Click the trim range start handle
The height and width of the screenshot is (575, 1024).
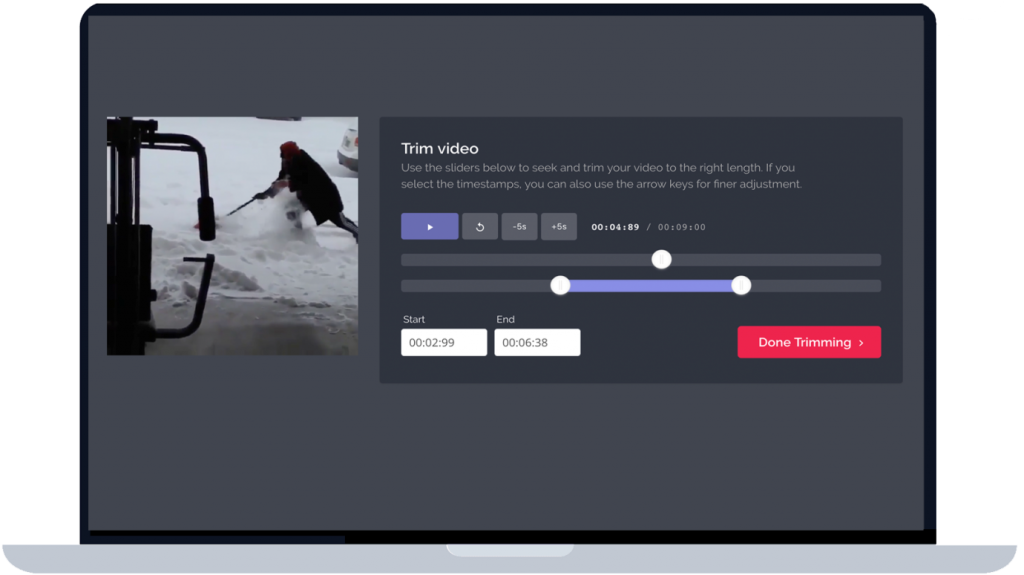[560, 286]
